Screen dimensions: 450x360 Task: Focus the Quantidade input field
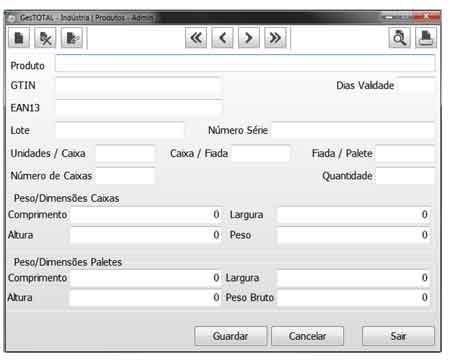pos(406,176)
